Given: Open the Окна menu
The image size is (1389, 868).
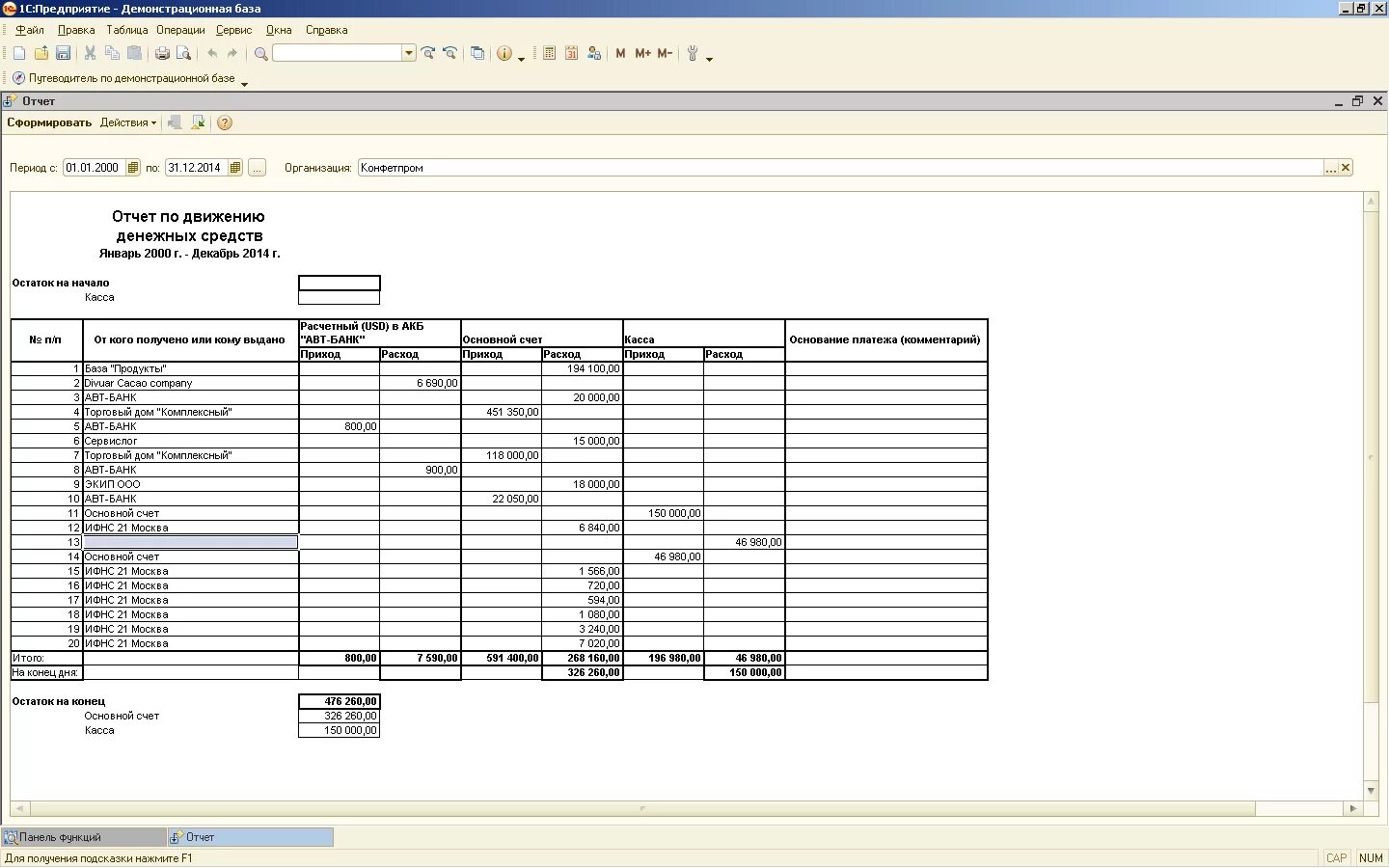Looking at the screenshot, I should 279,30.
